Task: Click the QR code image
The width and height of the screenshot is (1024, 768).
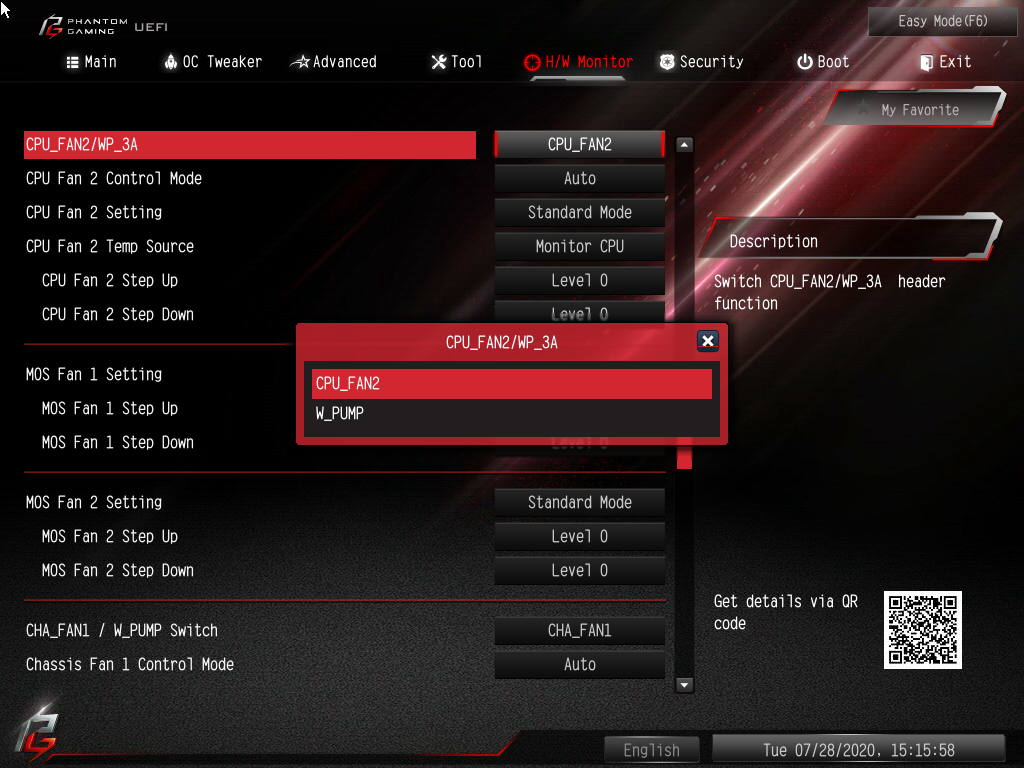Action: click(x=923, y=630)
